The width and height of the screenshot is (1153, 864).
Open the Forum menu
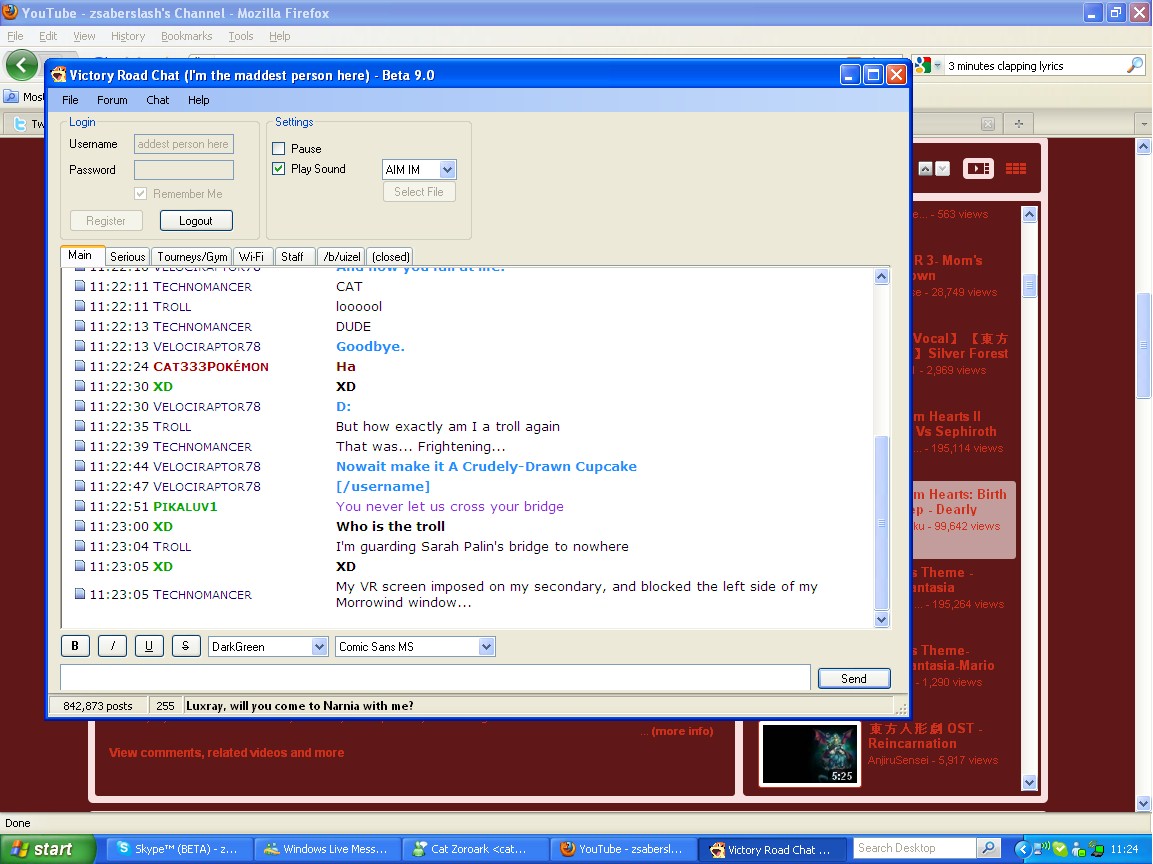[x=112, y=100]
